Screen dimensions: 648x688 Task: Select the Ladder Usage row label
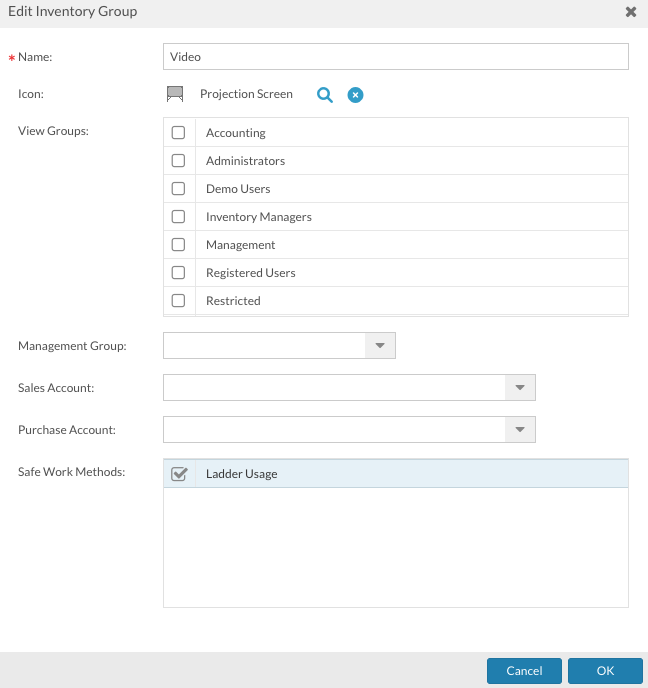click(x=241, y=474)
